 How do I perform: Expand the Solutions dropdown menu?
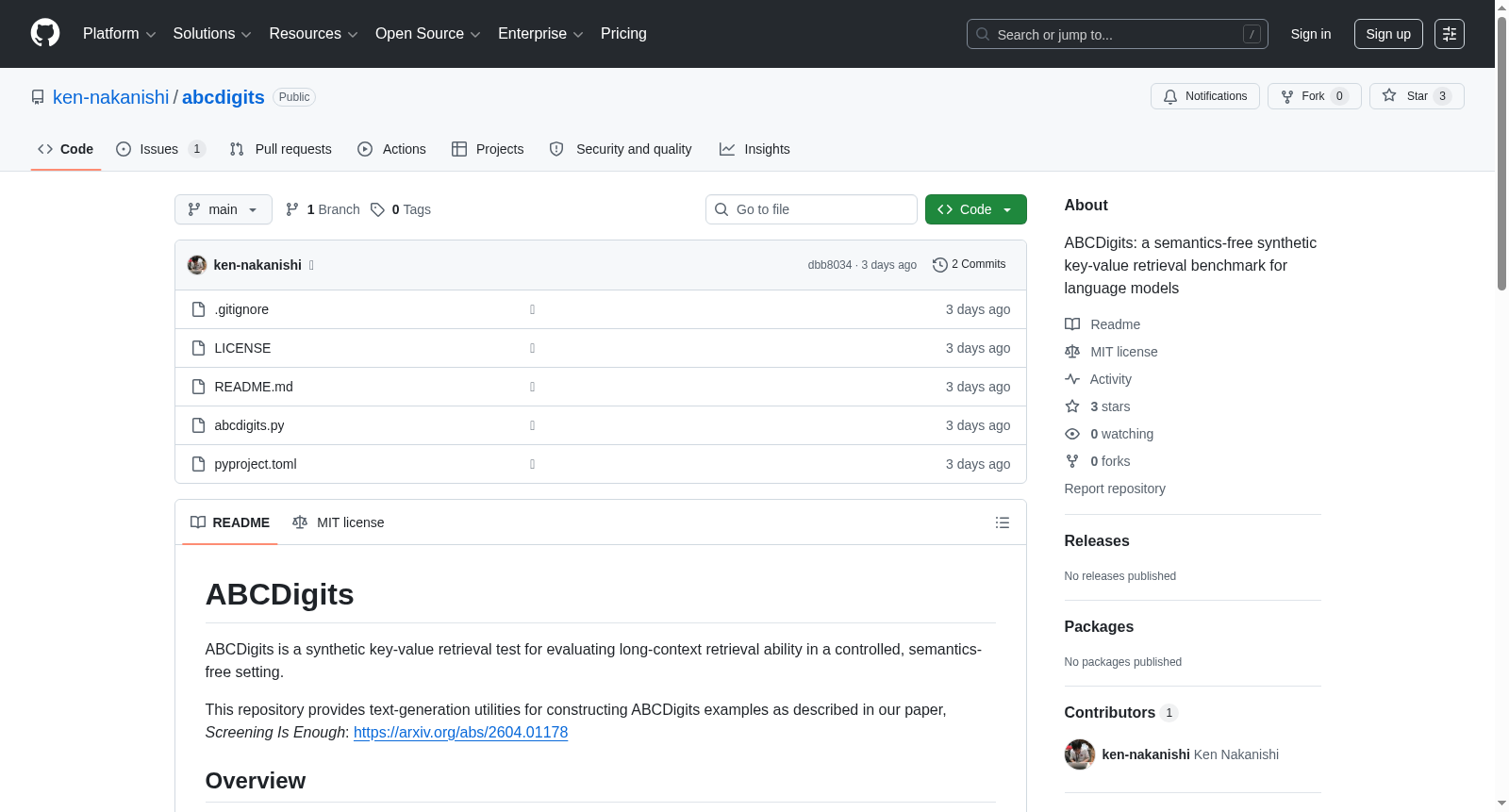tap(212, 34)
